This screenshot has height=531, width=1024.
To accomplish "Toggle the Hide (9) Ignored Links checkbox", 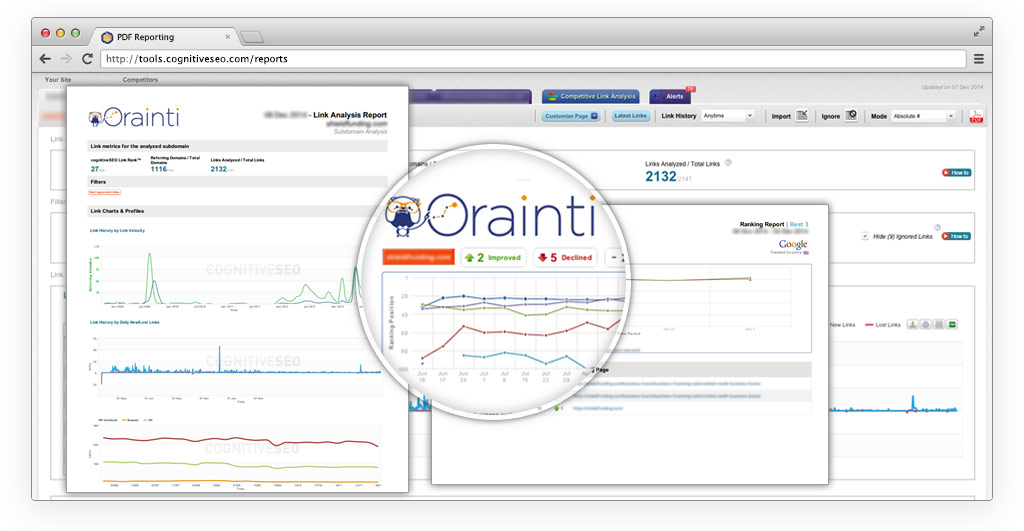I will pyautogui.click(x=865, y=236).
